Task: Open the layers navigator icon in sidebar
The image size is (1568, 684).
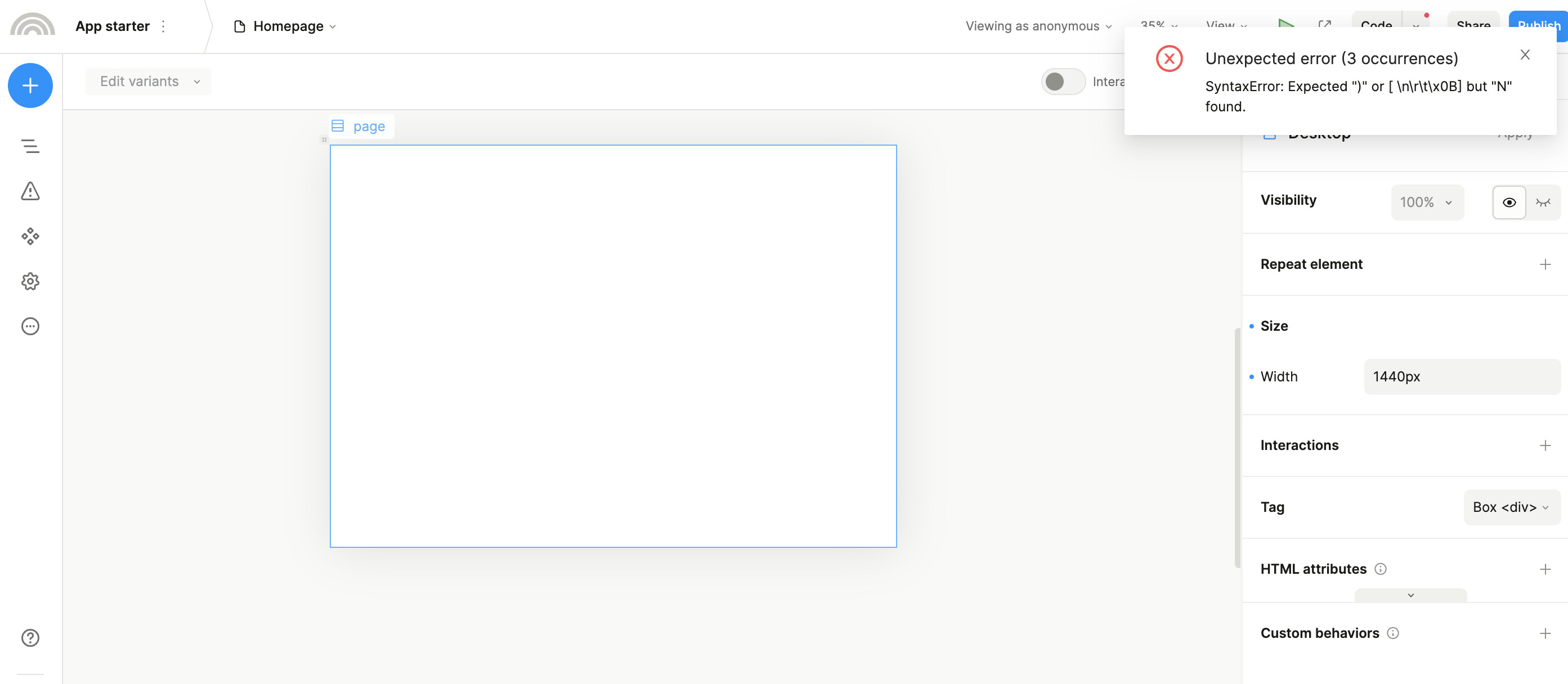Action: tap(30, 146)
